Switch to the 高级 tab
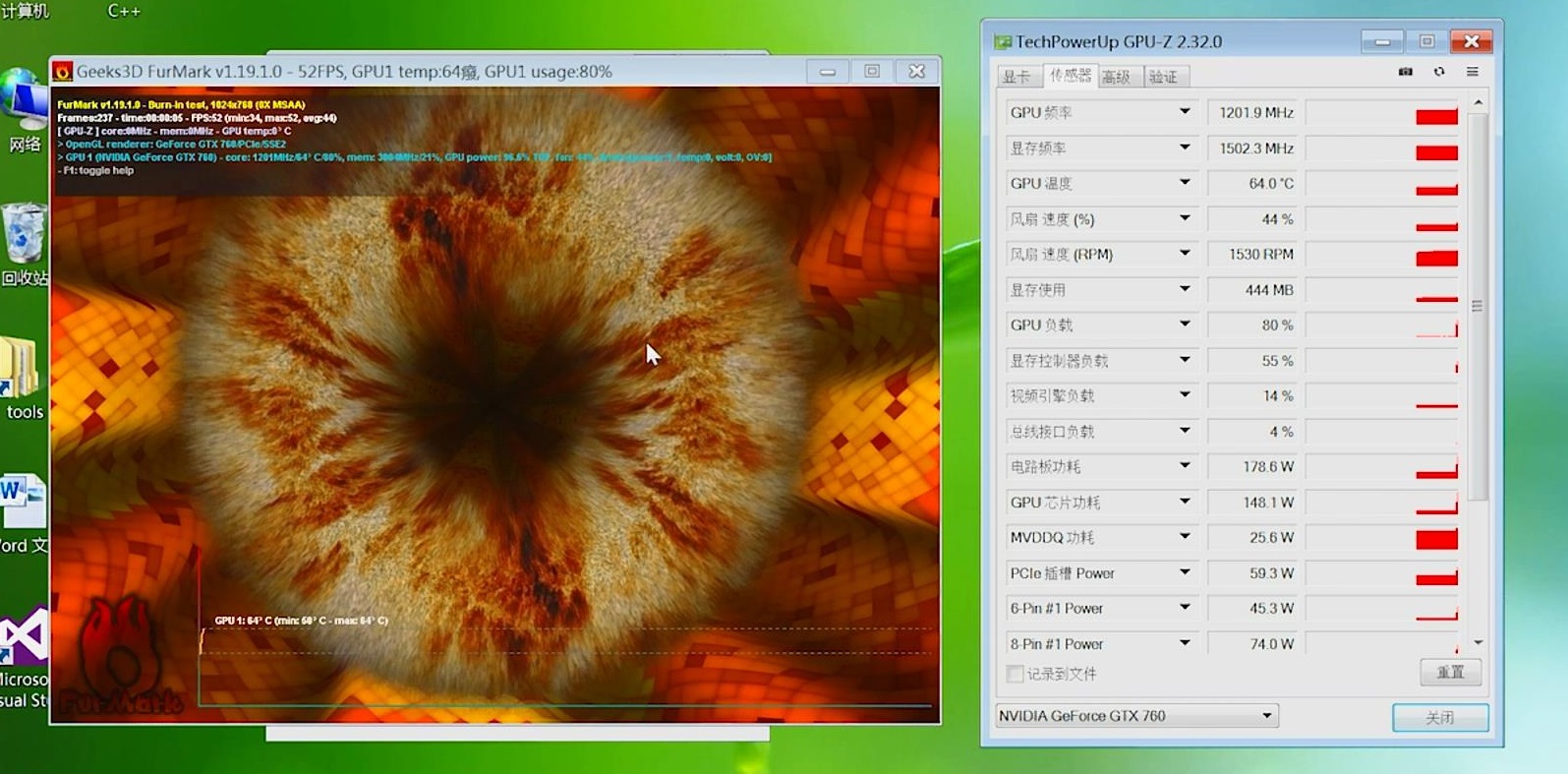The width and height of the screenshot is (1568, 774). coord(1117,77)
